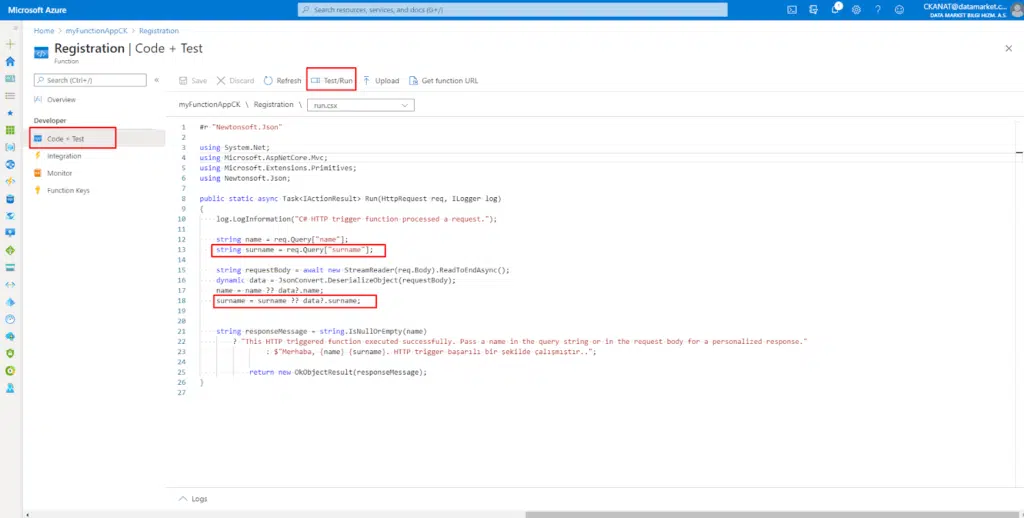Open Integration in the Developer section

[x=64, y=156]
